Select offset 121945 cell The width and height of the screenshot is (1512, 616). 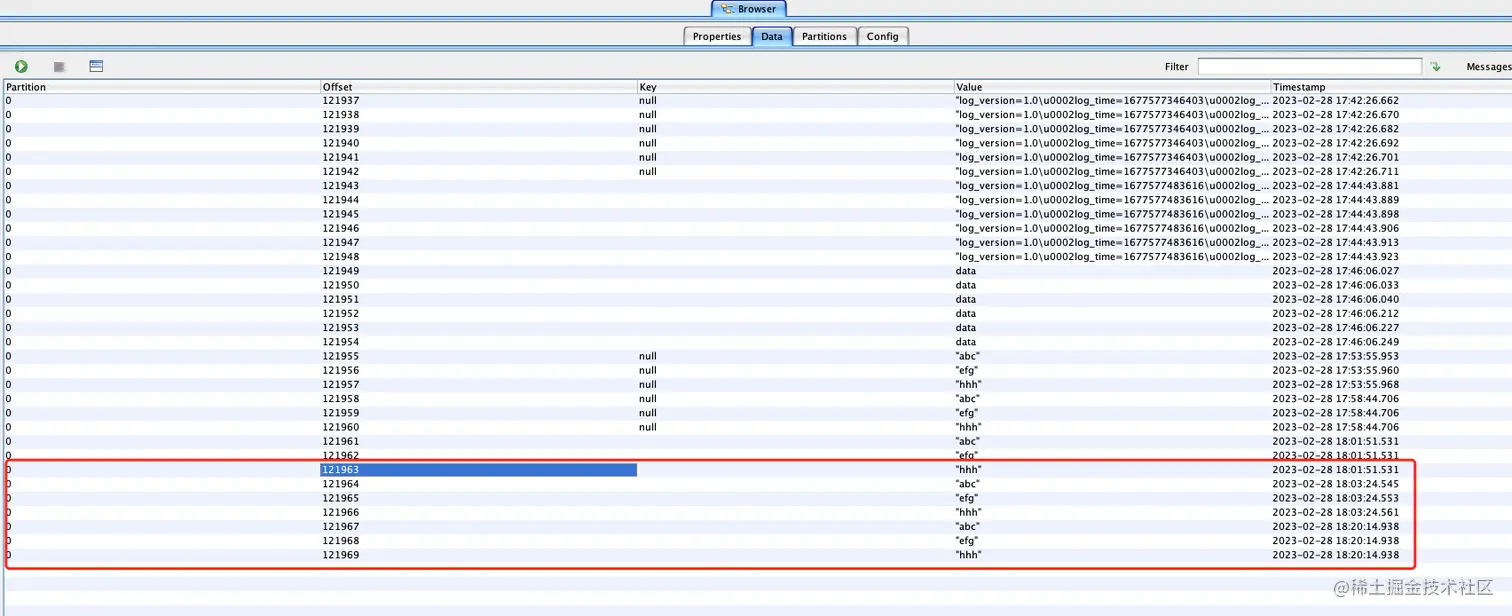coord(478,214)
